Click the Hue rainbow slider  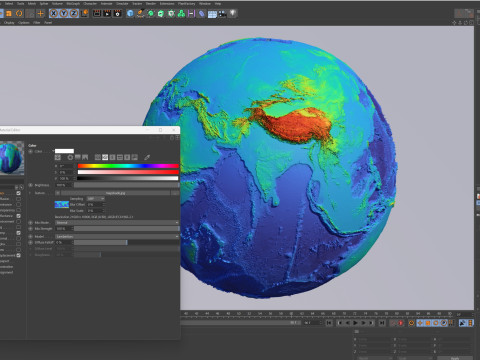point(128,166)
